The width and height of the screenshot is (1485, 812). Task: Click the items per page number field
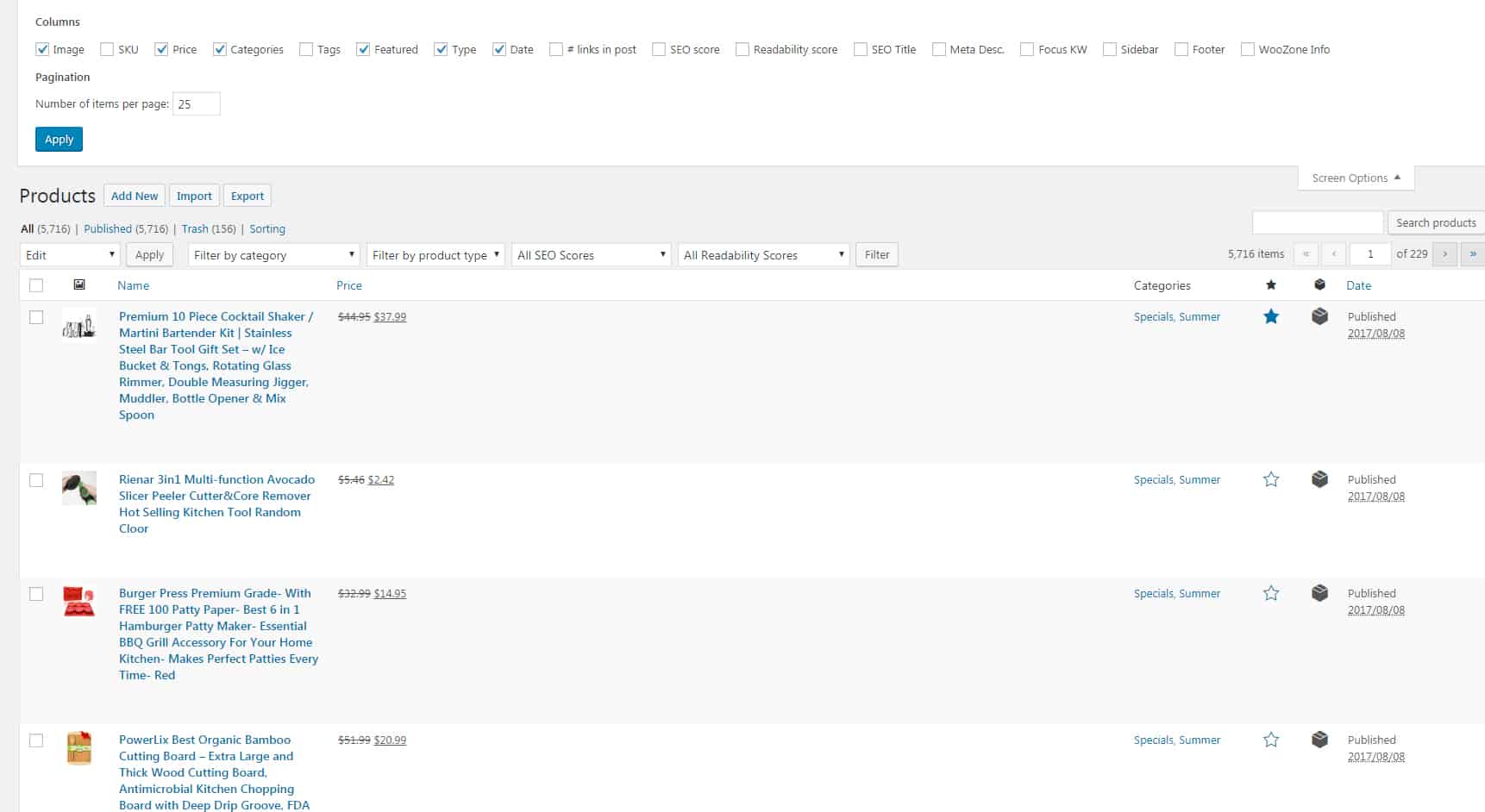tap(196, 104)
